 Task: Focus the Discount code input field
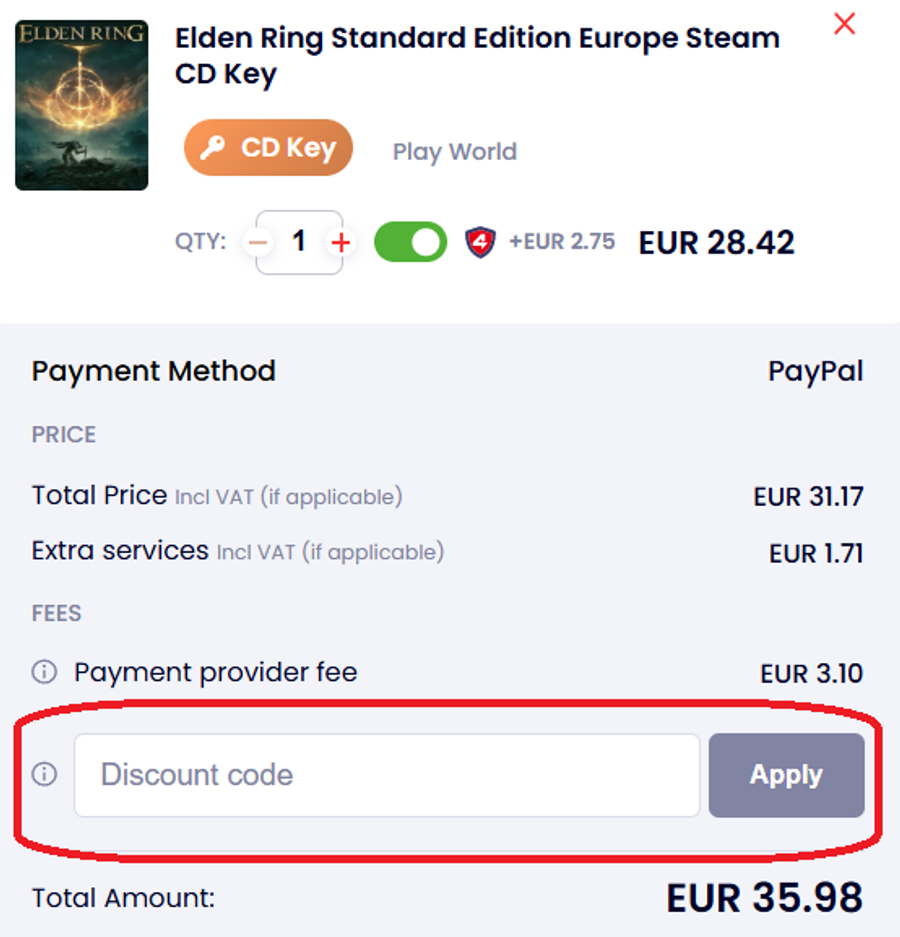[386, 775]
